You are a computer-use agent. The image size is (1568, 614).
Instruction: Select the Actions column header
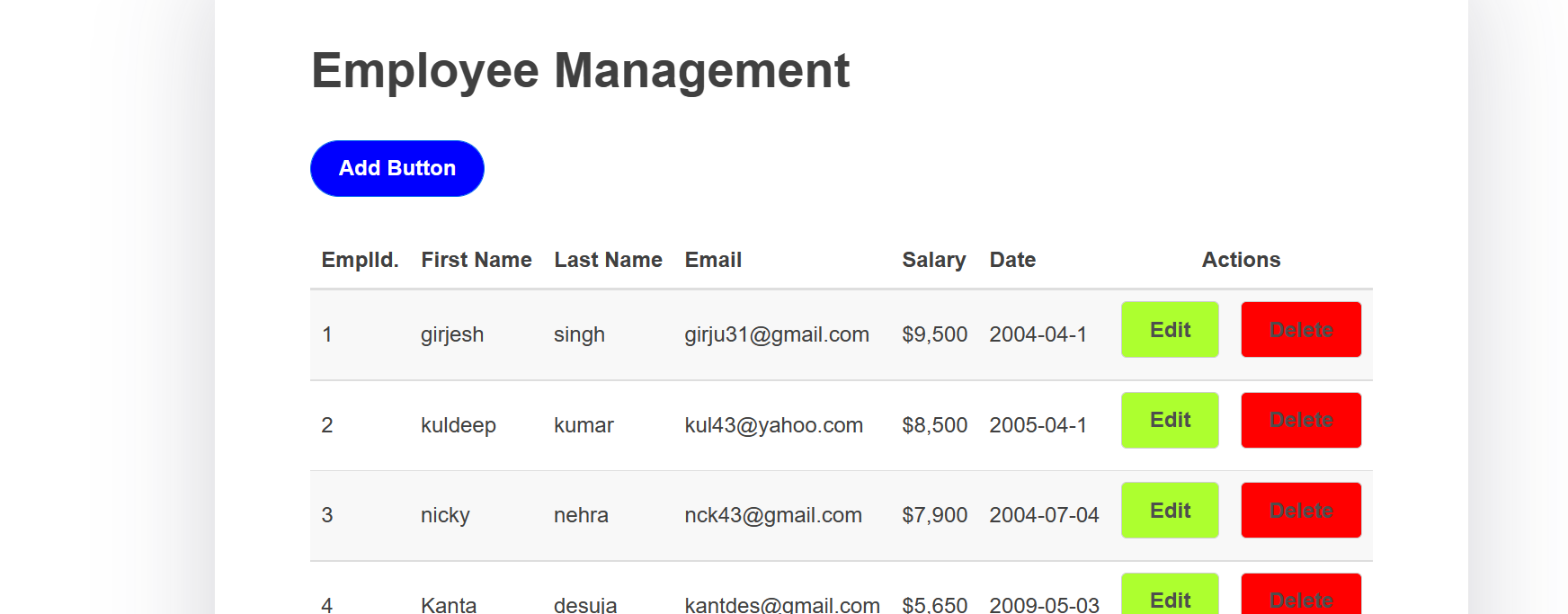coord(1241,260)
